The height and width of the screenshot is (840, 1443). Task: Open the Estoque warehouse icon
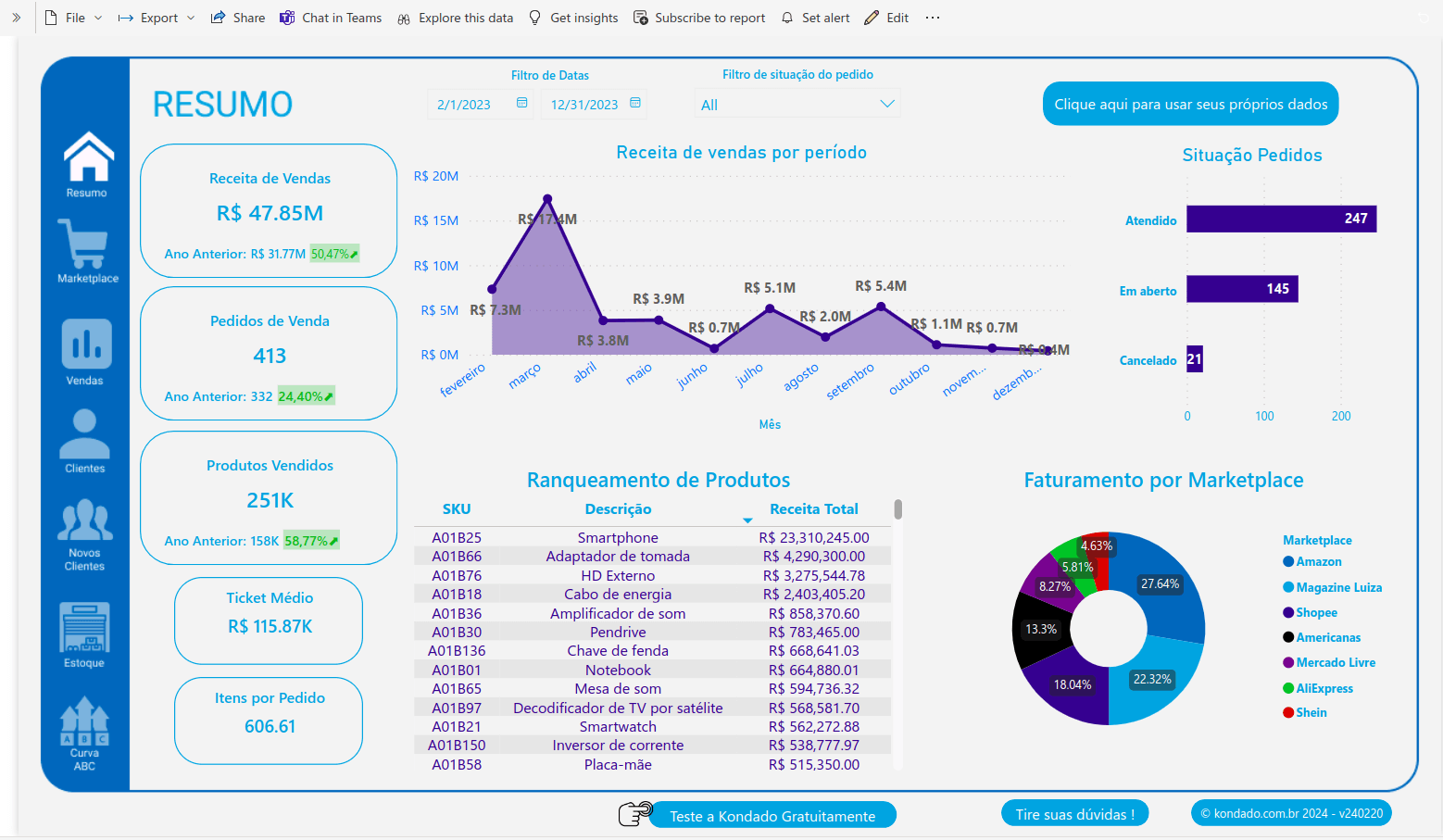(x=84, y=628)
